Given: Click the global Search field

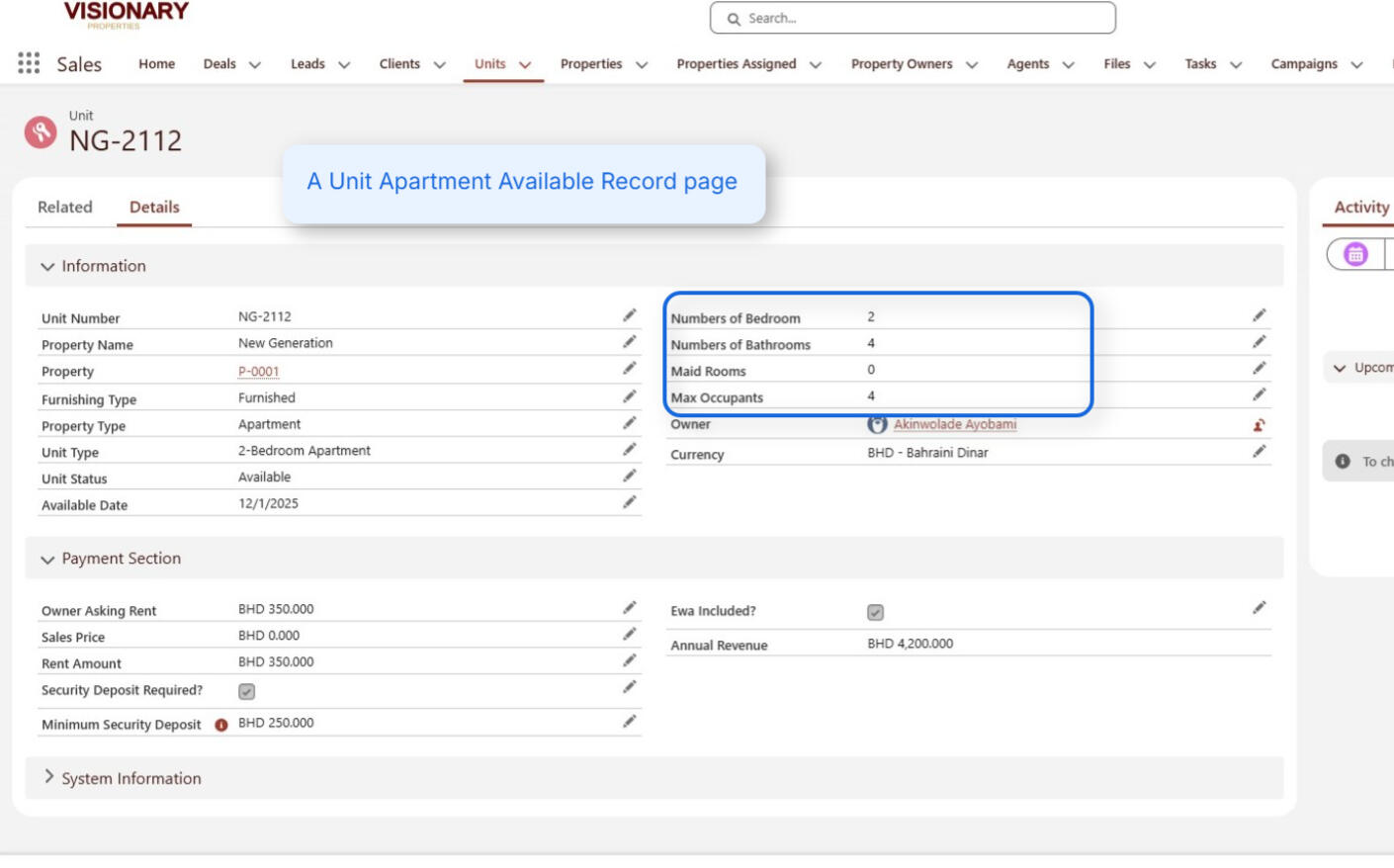Looking at the screenshot, I should pos(913,18).
